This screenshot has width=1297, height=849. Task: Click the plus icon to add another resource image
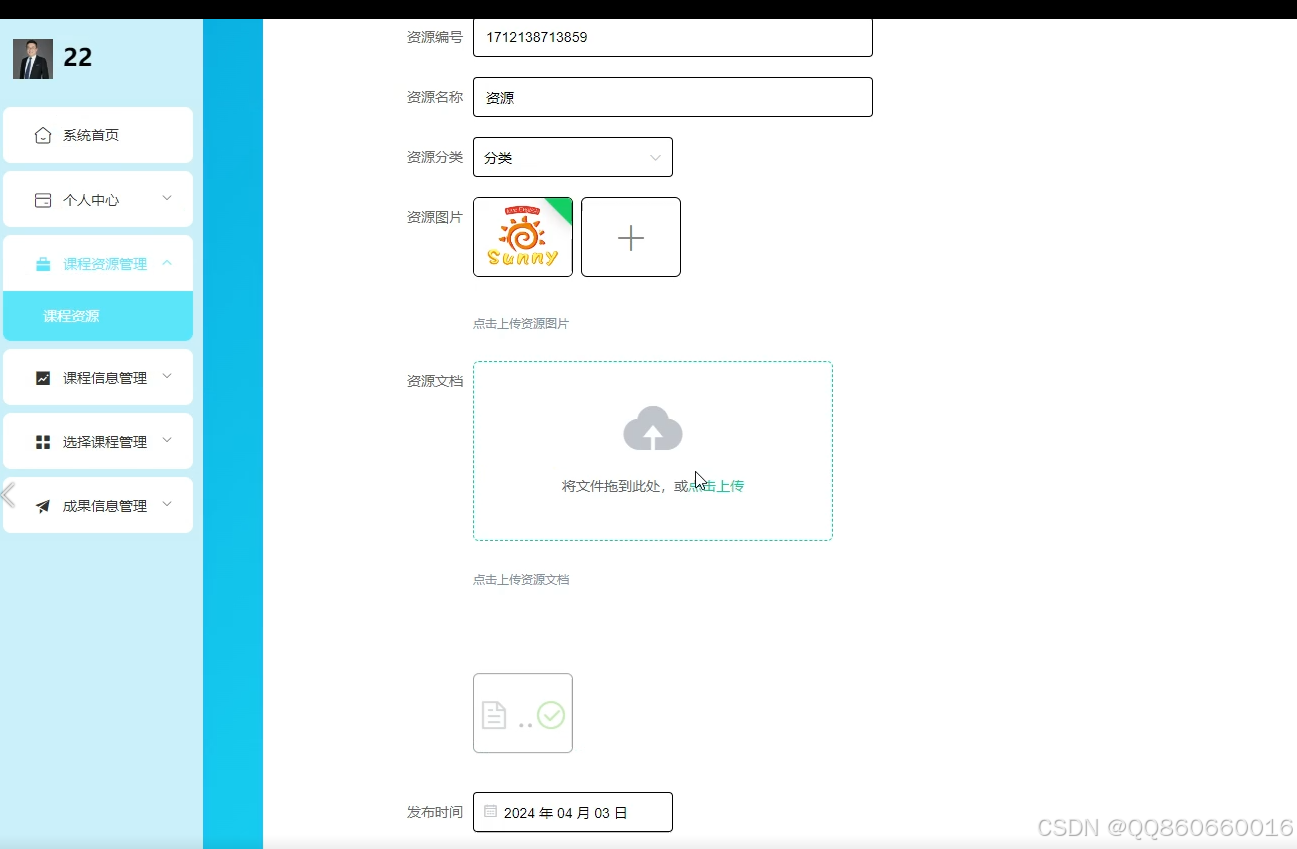630,237
